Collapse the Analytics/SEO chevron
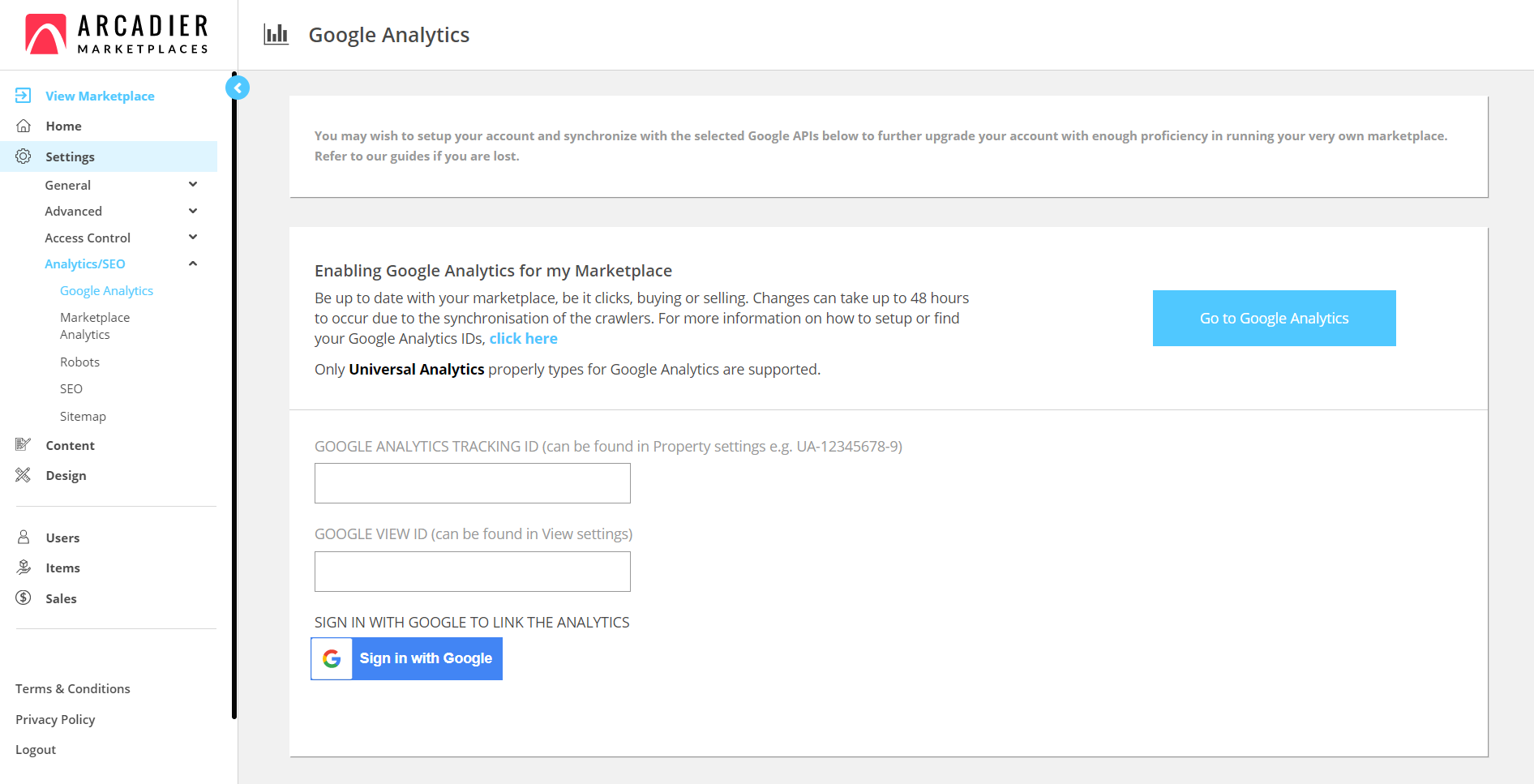The image size is (1534, 784). click(193, 263)
